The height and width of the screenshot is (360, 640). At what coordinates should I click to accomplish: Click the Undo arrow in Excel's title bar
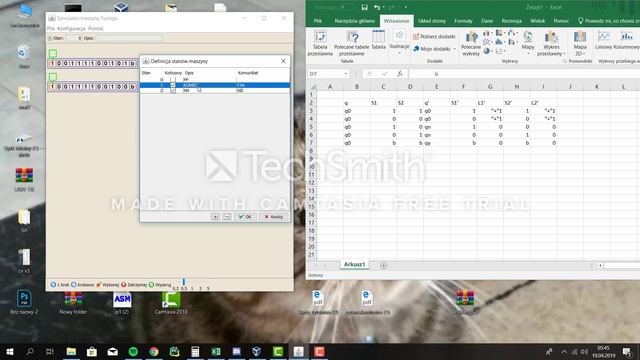click(x=377, y=7)
